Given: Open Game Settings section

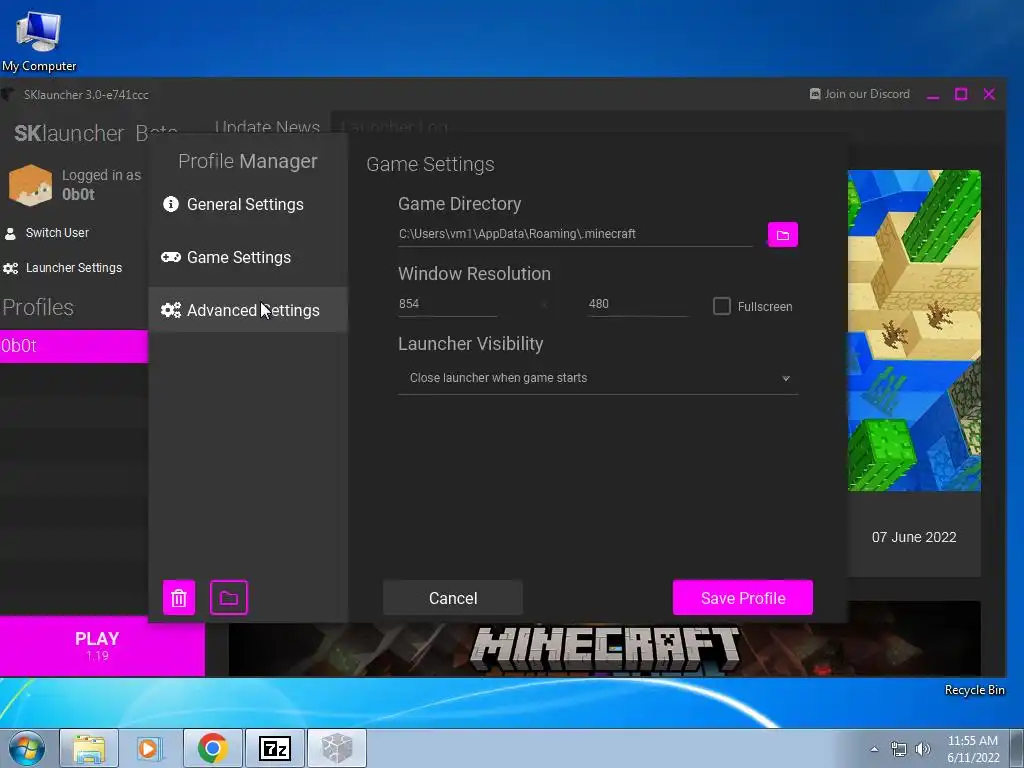Looking at the screenshot, I should [x=248, y=257].
